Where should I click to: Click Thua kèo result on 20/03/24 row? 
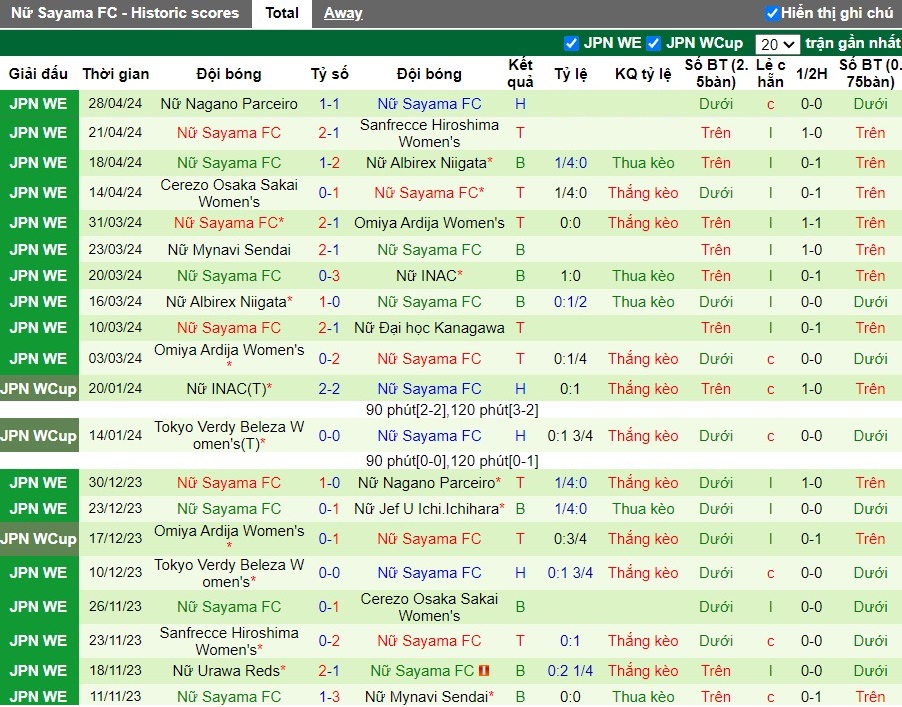(643, 276)
